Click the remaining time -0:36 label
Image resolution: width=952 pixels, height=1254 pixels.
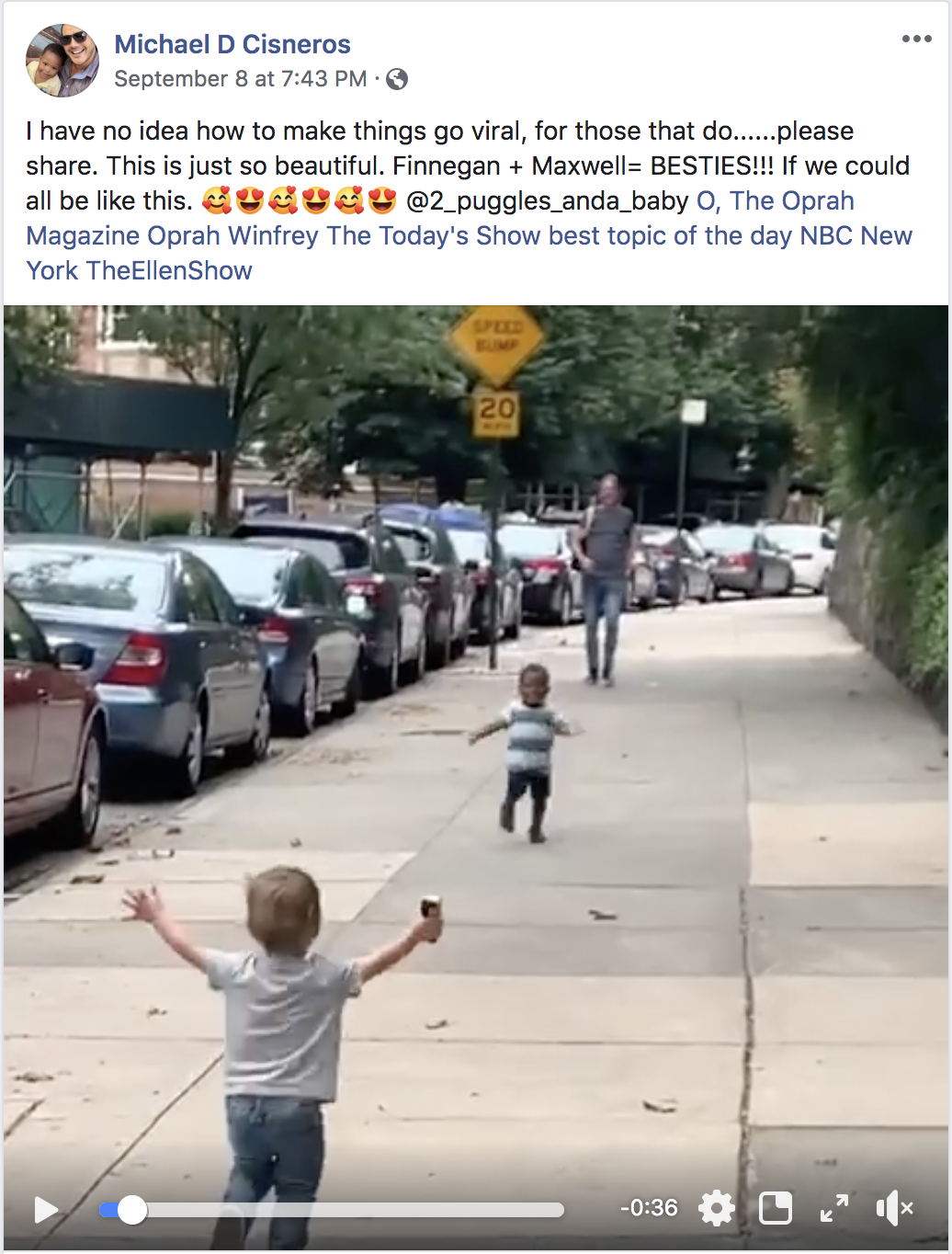point(649,1208)
